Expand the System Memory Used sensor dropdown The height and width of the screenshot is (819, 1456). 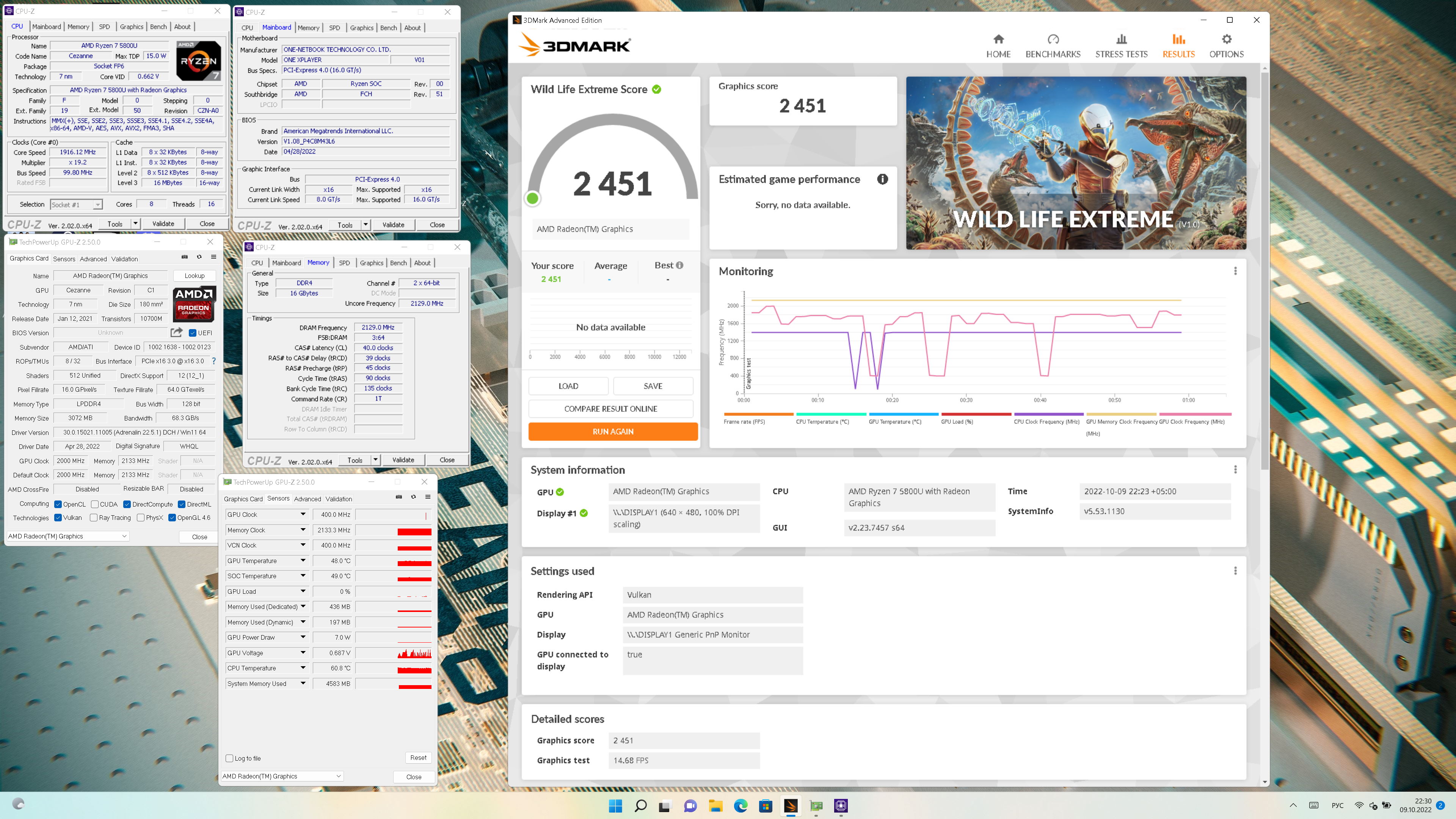(x=303, y=683)
